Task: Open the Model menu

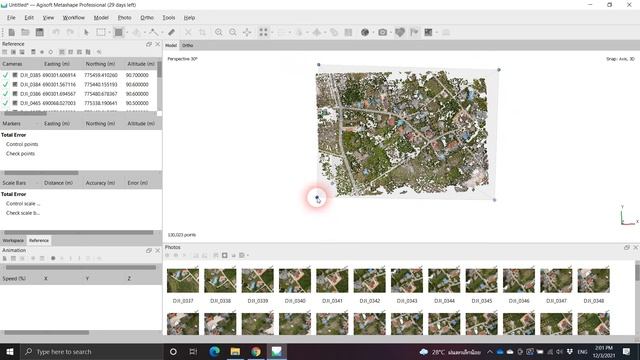Action: [101, 18]
